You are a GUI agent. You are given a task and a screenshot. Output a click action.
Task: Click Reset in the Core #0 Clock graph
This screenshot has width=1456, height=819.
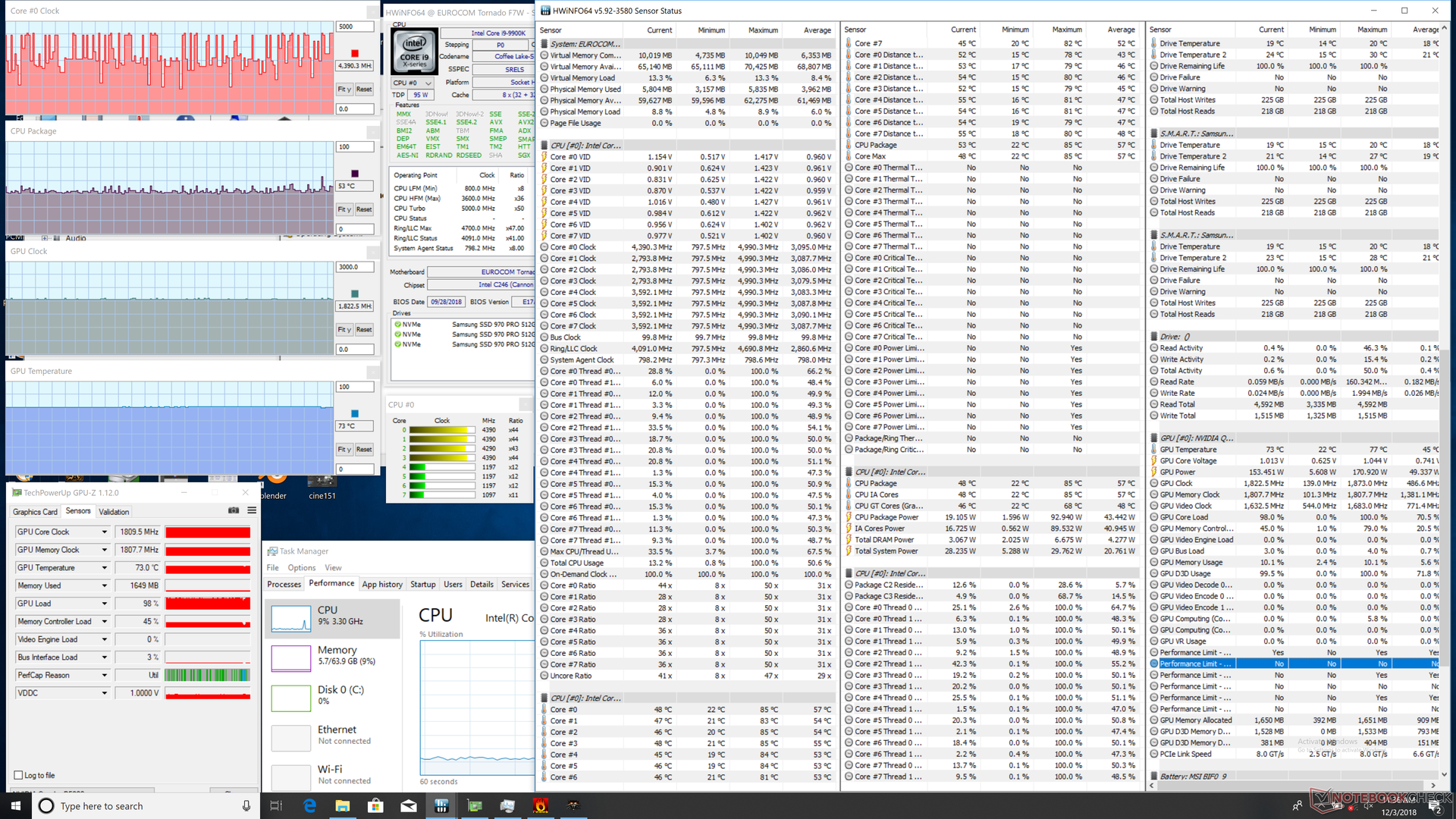pos(364,89)
